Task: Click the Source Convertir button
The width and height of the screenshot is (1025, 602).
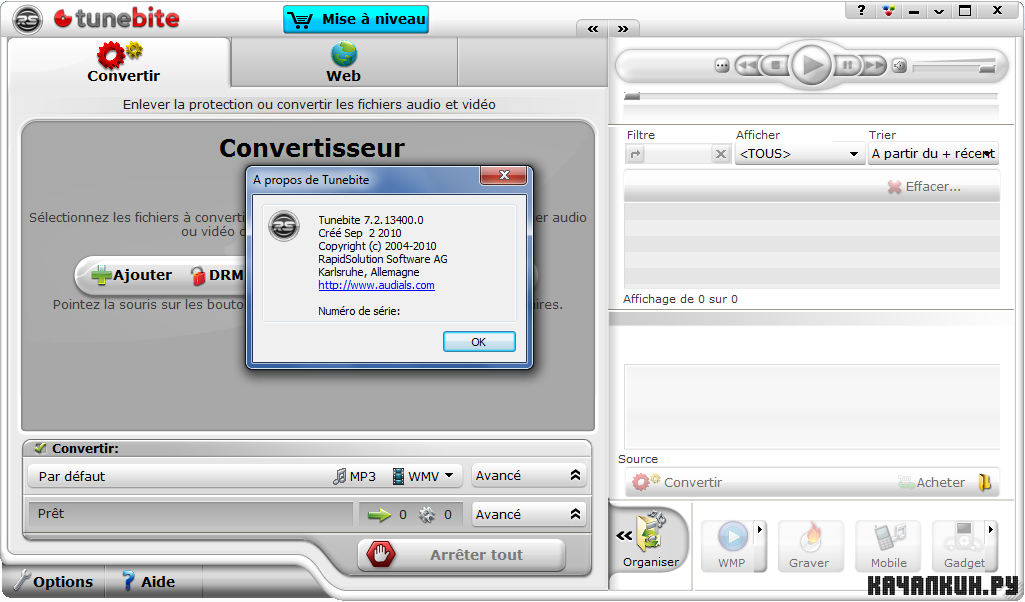Action: tap(677, 482)
